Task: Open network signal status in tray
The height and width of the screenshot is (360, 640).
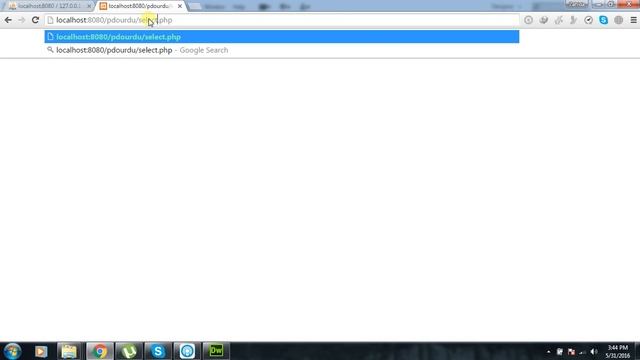Action: coord(582,352)
